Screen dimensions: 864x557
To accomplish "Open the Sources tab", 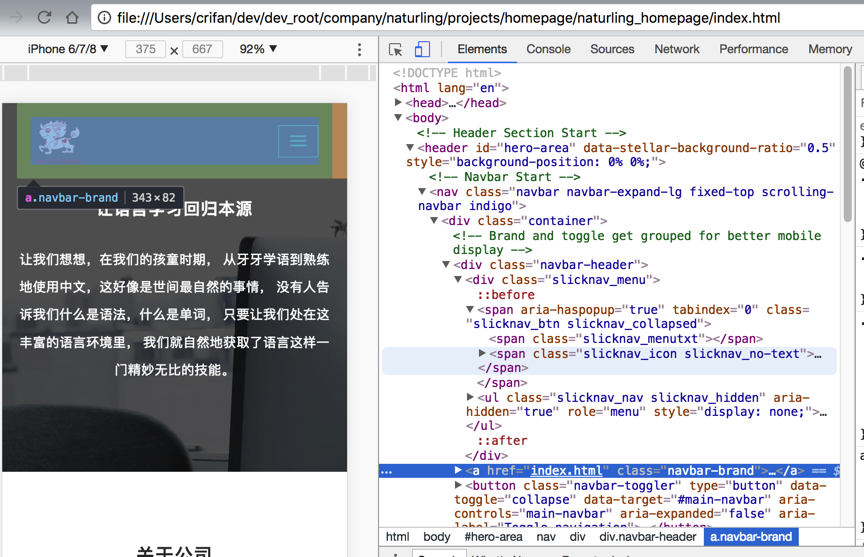I will click(x=612, y=49).
